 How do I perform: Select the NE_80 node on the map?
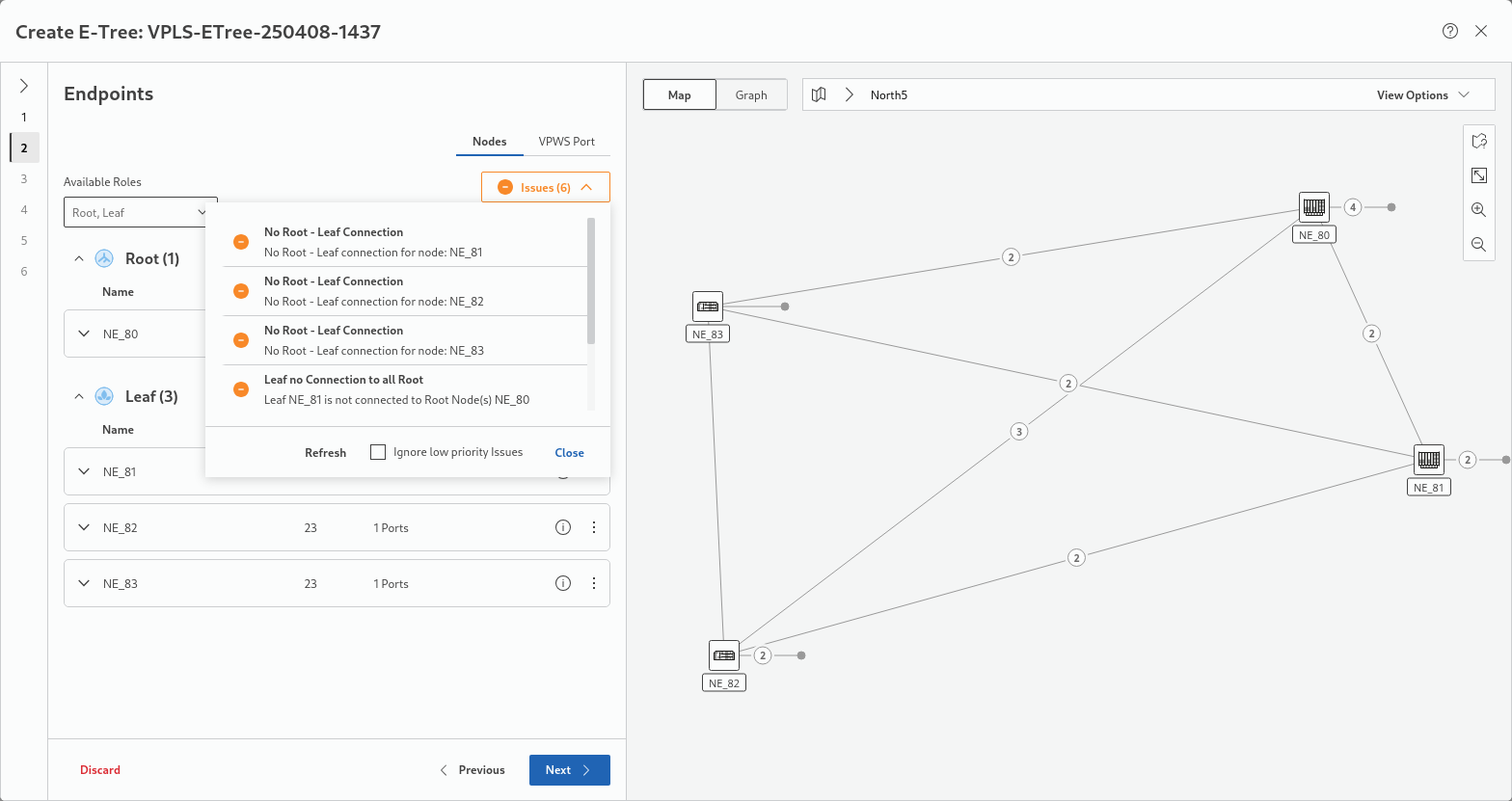click(1313, 207)
